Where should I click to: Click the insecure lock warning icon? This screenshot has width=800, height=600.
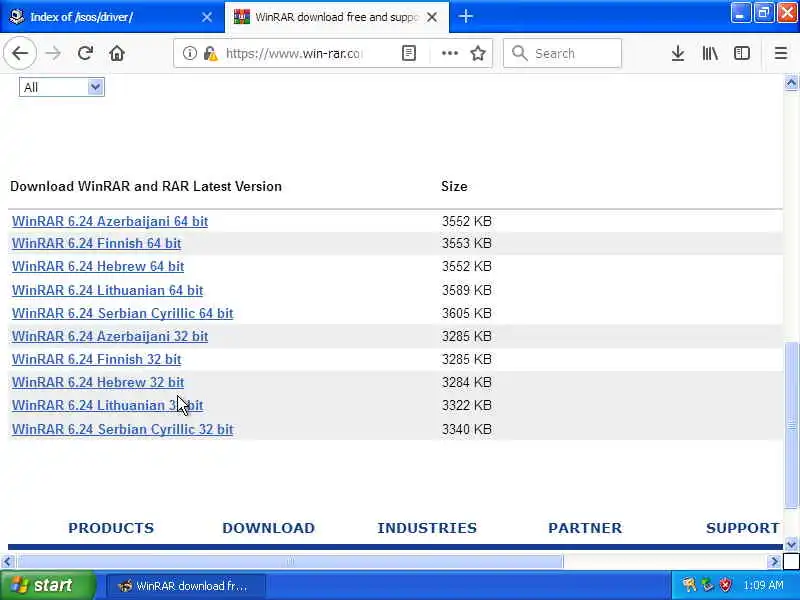point(210,53)
